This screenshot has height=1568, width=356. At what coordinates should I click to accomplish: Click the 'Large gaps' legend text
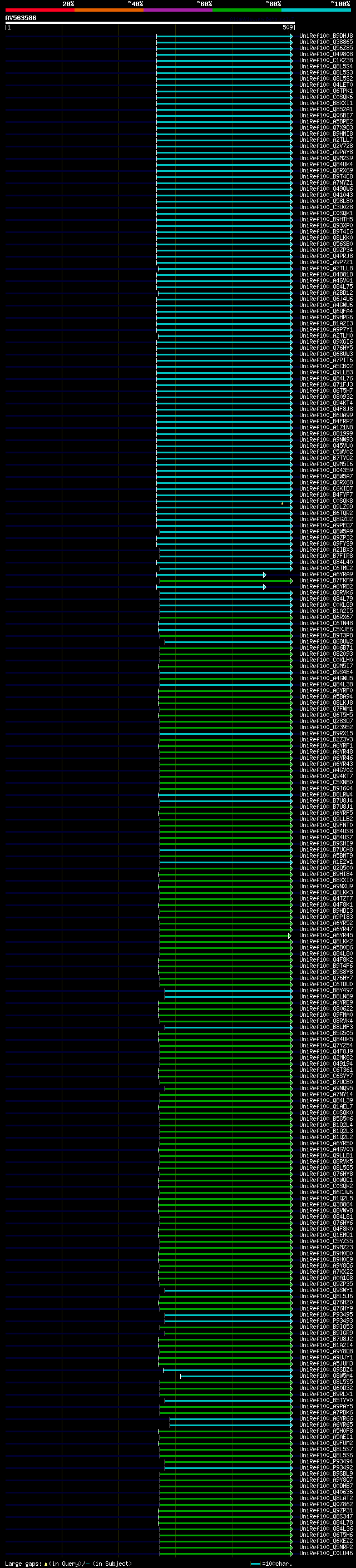pos(23,1563)
